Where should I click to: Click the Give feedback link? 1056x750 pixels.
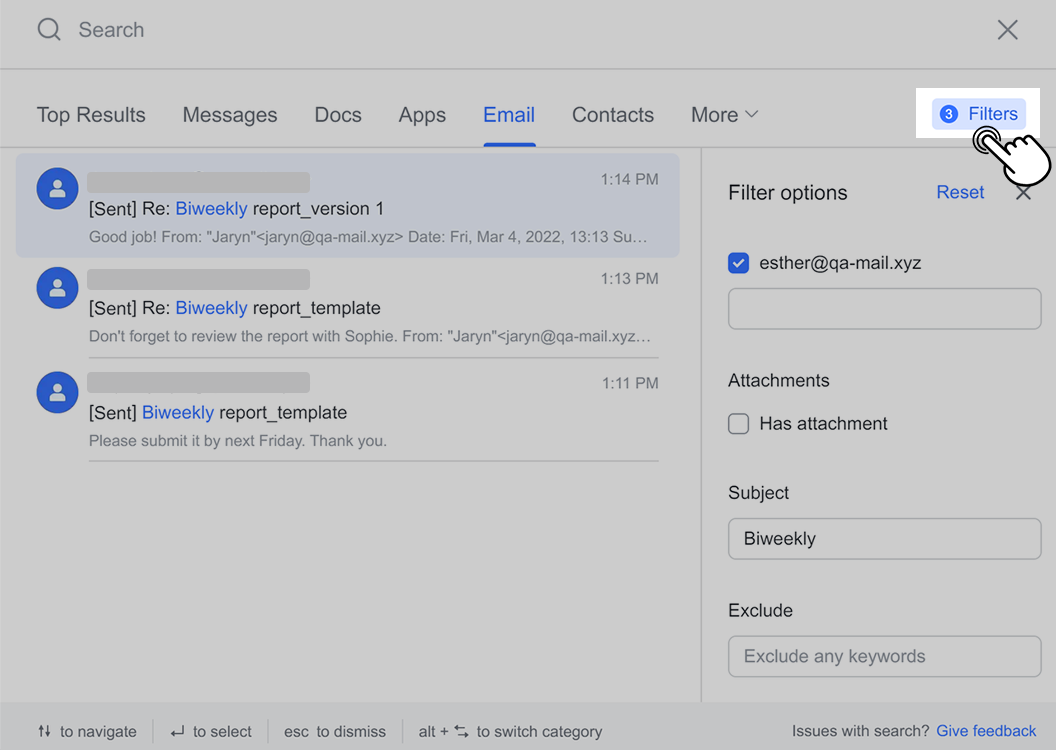pyautogui.click(x=986, y=731)
